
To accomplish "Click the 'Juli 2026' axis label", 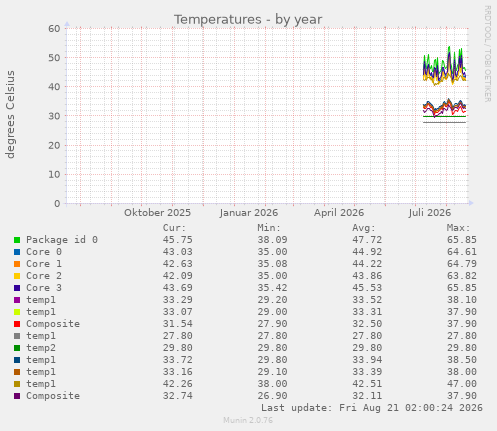I will click(430, 213).
